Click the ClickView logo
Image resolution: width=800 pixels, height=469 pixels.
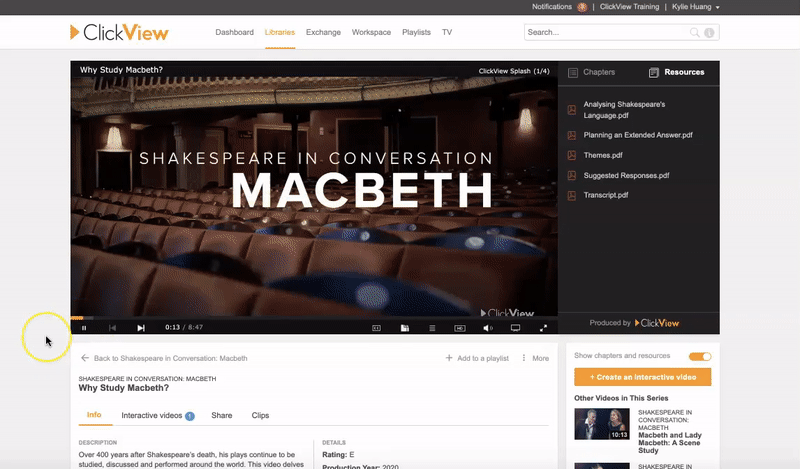click(x=119, y=32)
